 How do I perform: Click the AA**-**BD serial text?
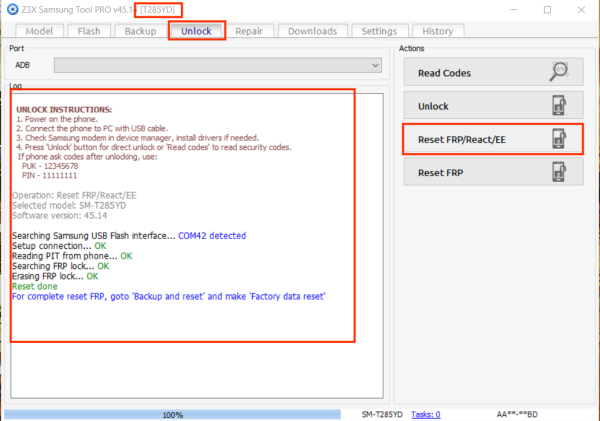[517, 414]
